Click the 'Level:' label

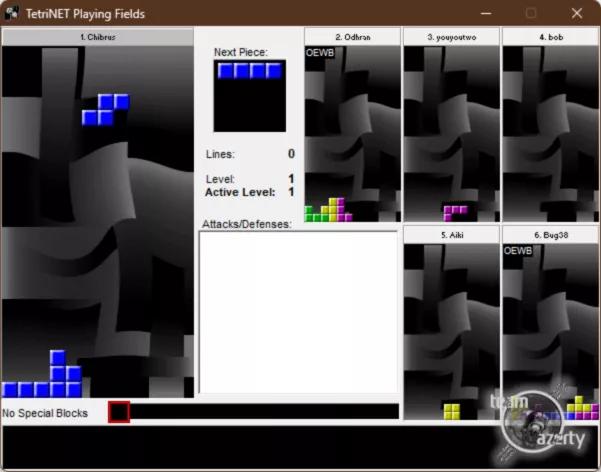click(220, 179)
